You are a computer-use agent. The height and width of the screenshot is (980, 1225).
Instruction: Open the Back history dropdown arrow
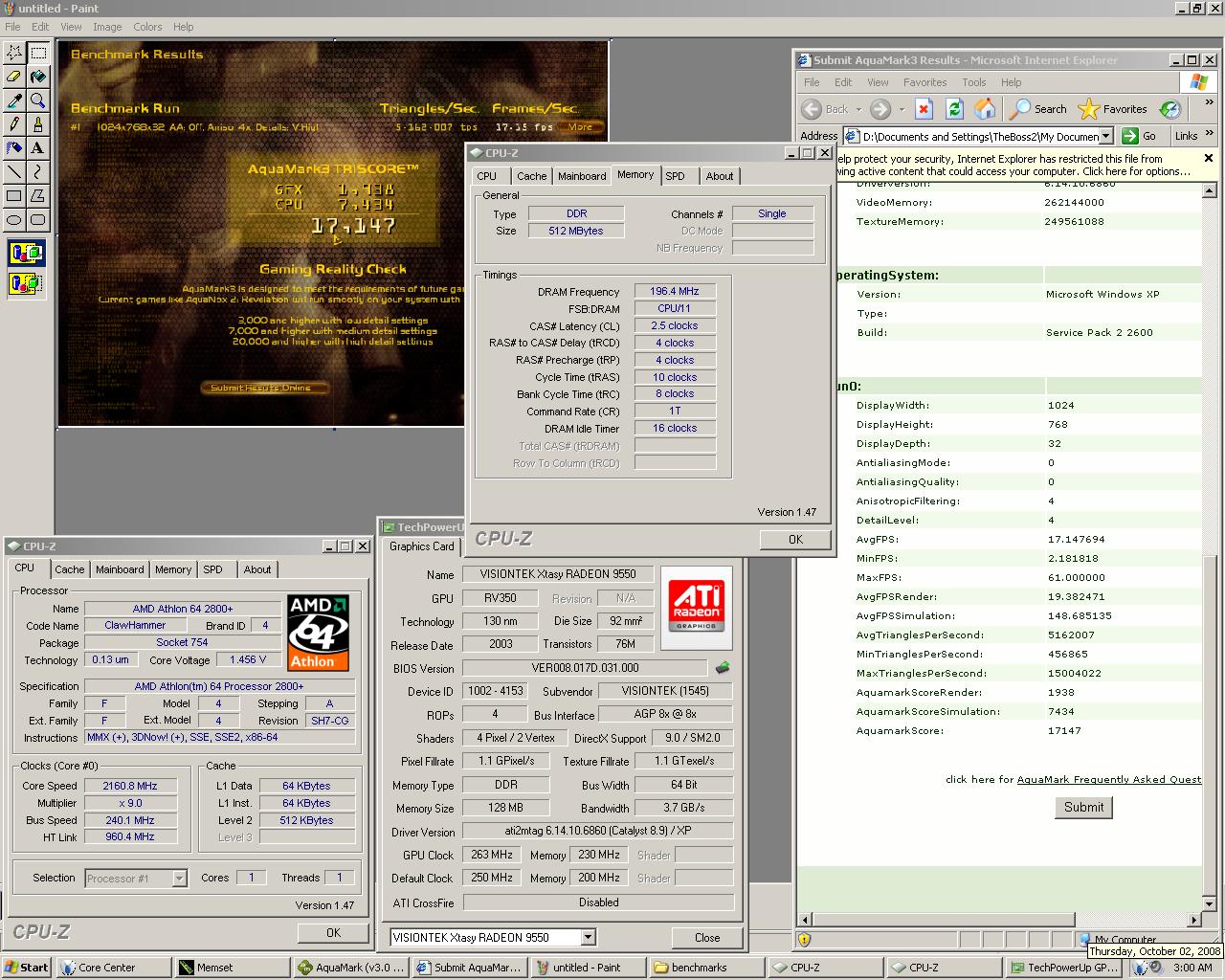[x=858, y=109]
